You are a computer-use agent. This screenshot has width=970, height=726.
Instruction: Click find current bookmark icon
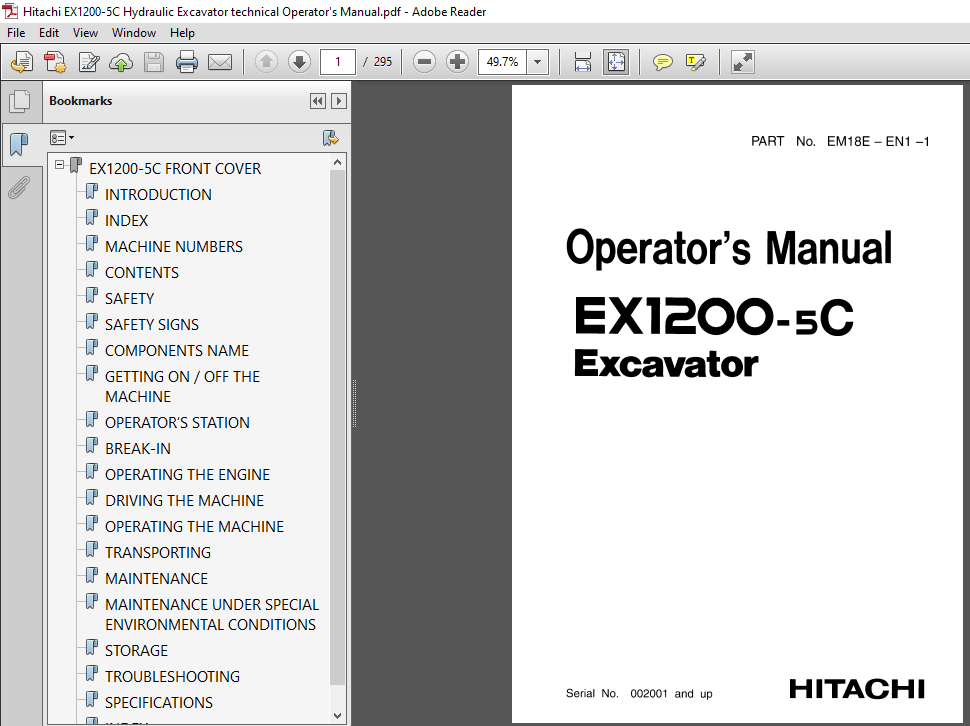pyautogui.click(x=331, y=138)
